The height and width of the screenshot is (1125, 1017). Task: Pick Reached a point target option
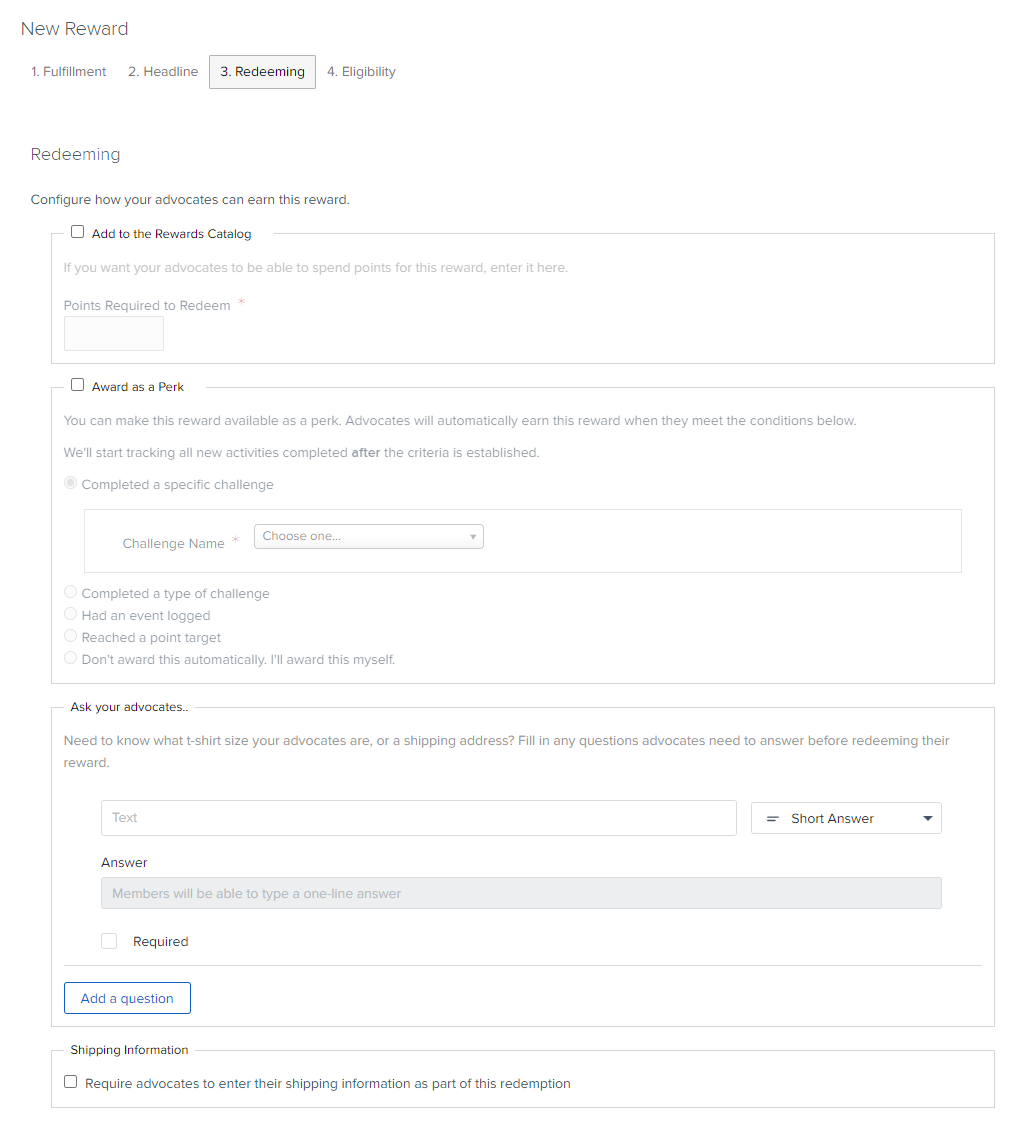(70, 636)
